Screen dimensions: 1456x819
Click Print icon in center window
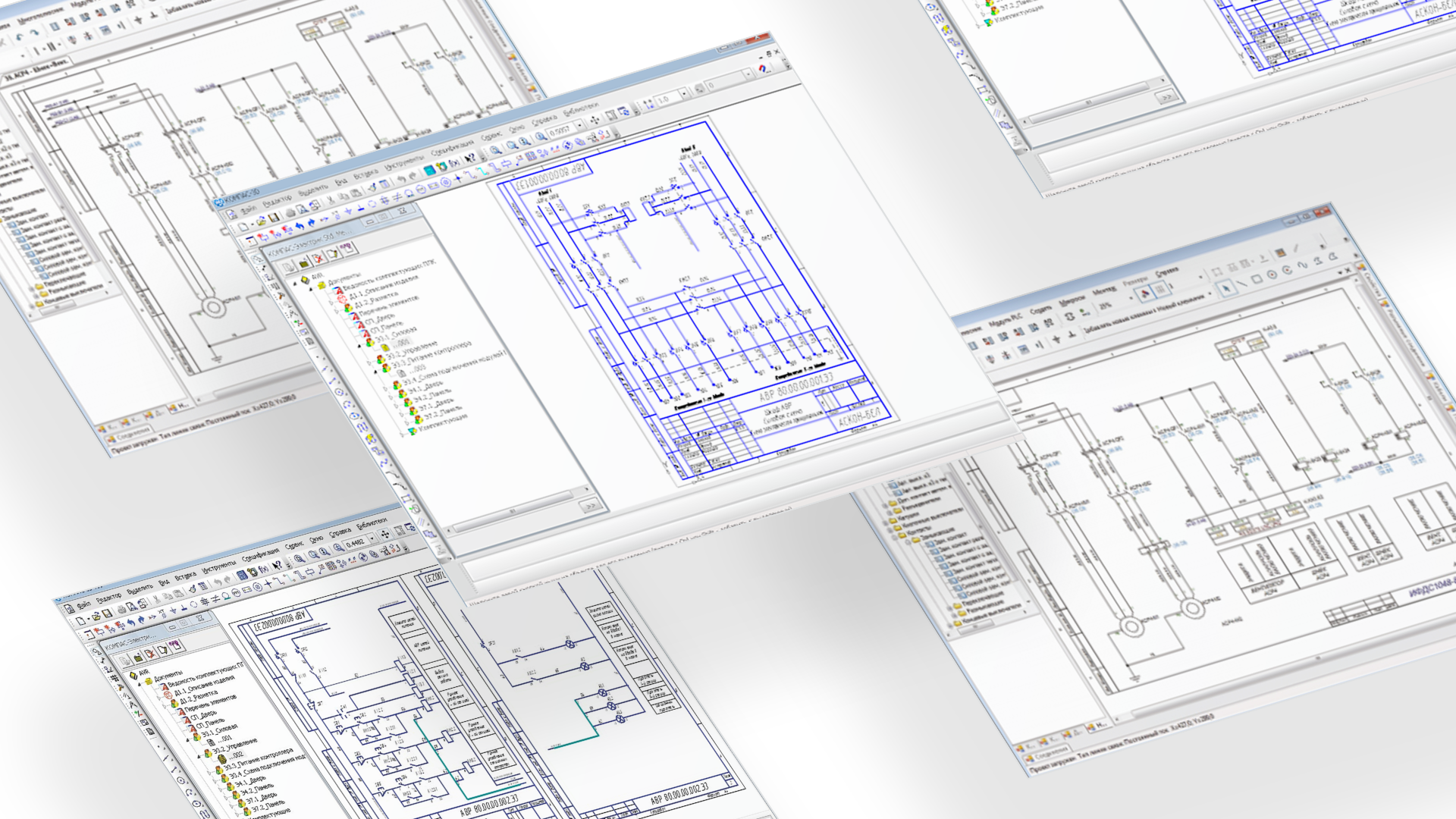(290, 212)
